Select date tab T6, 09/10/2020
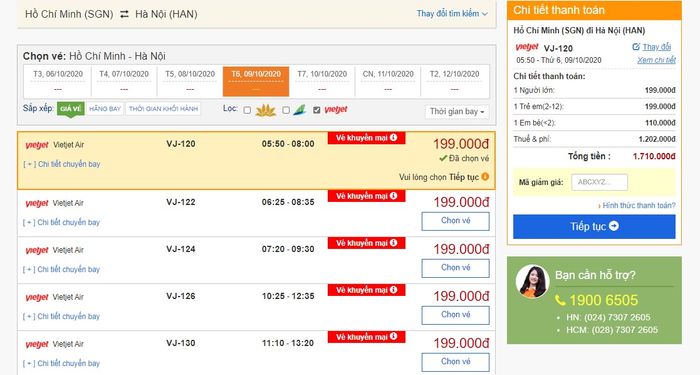The height and width of the screenshot is (375, 700). pyautogui.click(x=256, y=81)
